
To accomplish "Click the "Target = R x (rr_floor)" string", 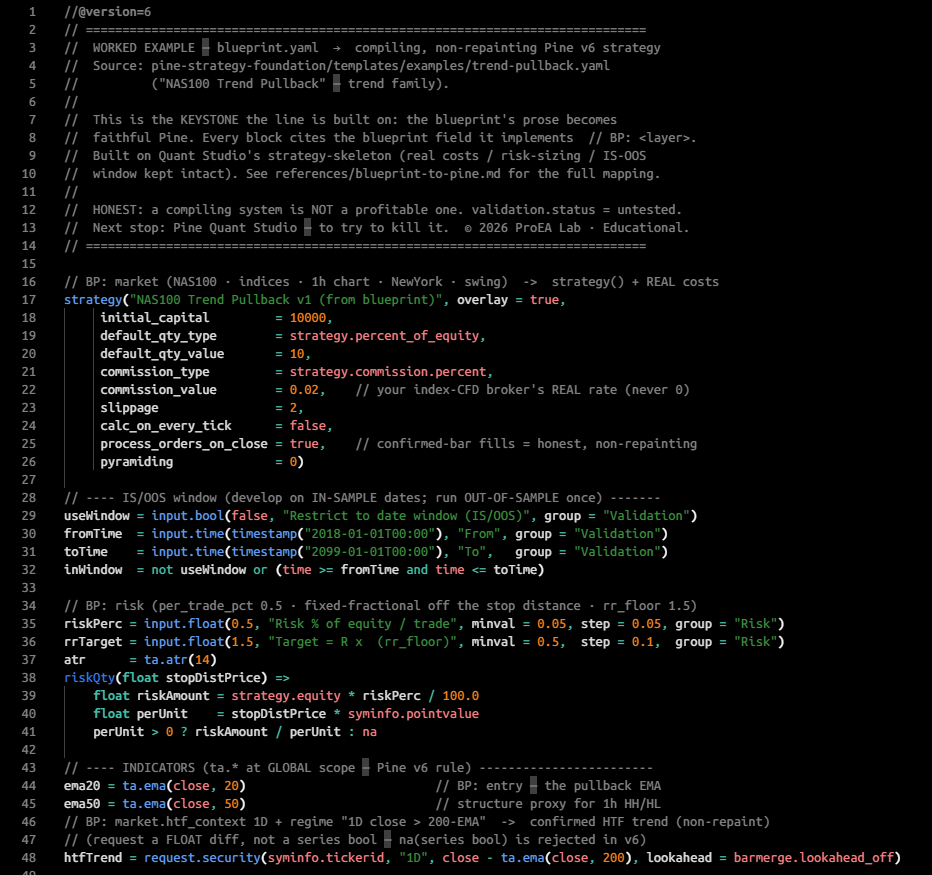I will [x=363, y=642].
